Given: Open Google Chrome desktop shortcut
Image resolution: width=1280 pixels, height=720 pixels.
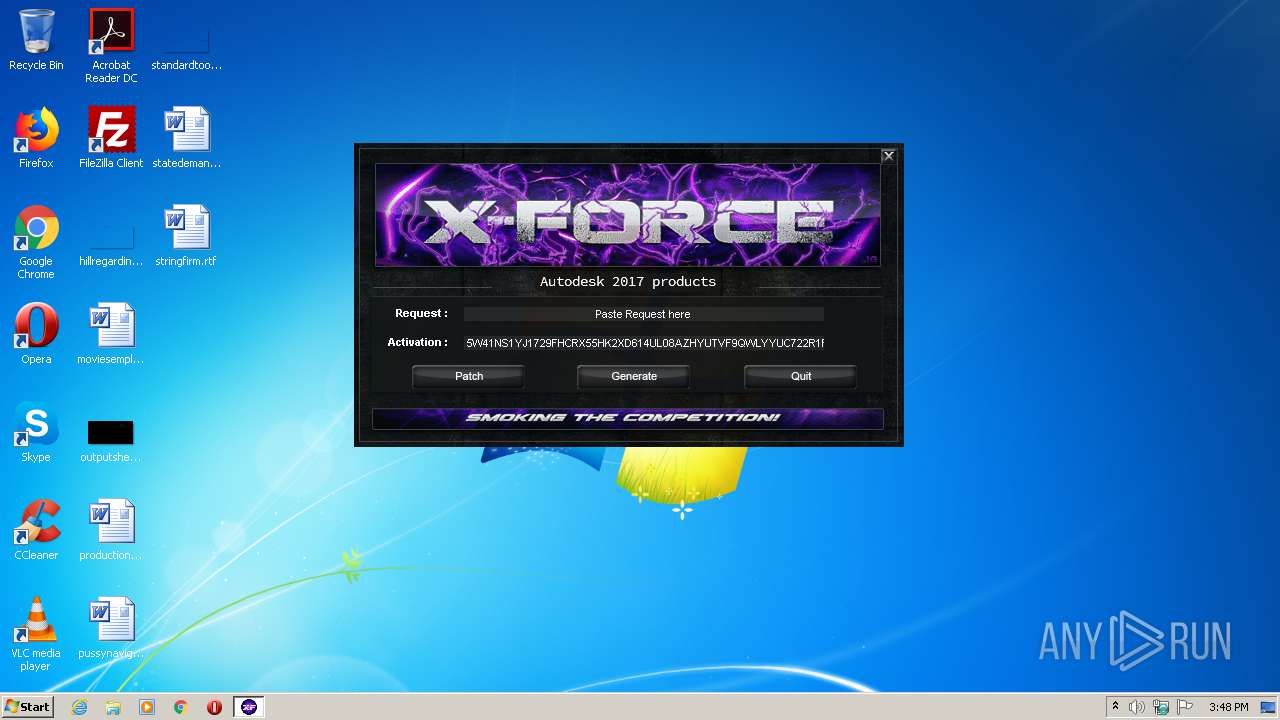Looking at the screenshot, I should pyautogui.click(x=36, y=242).
